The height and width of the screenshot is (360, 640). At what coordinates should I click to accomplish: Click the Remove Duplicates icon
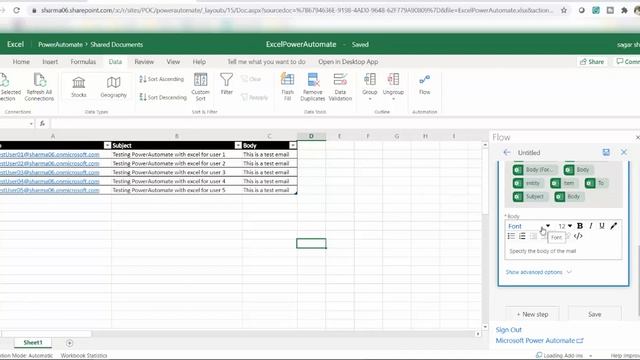tap(313, 87)
